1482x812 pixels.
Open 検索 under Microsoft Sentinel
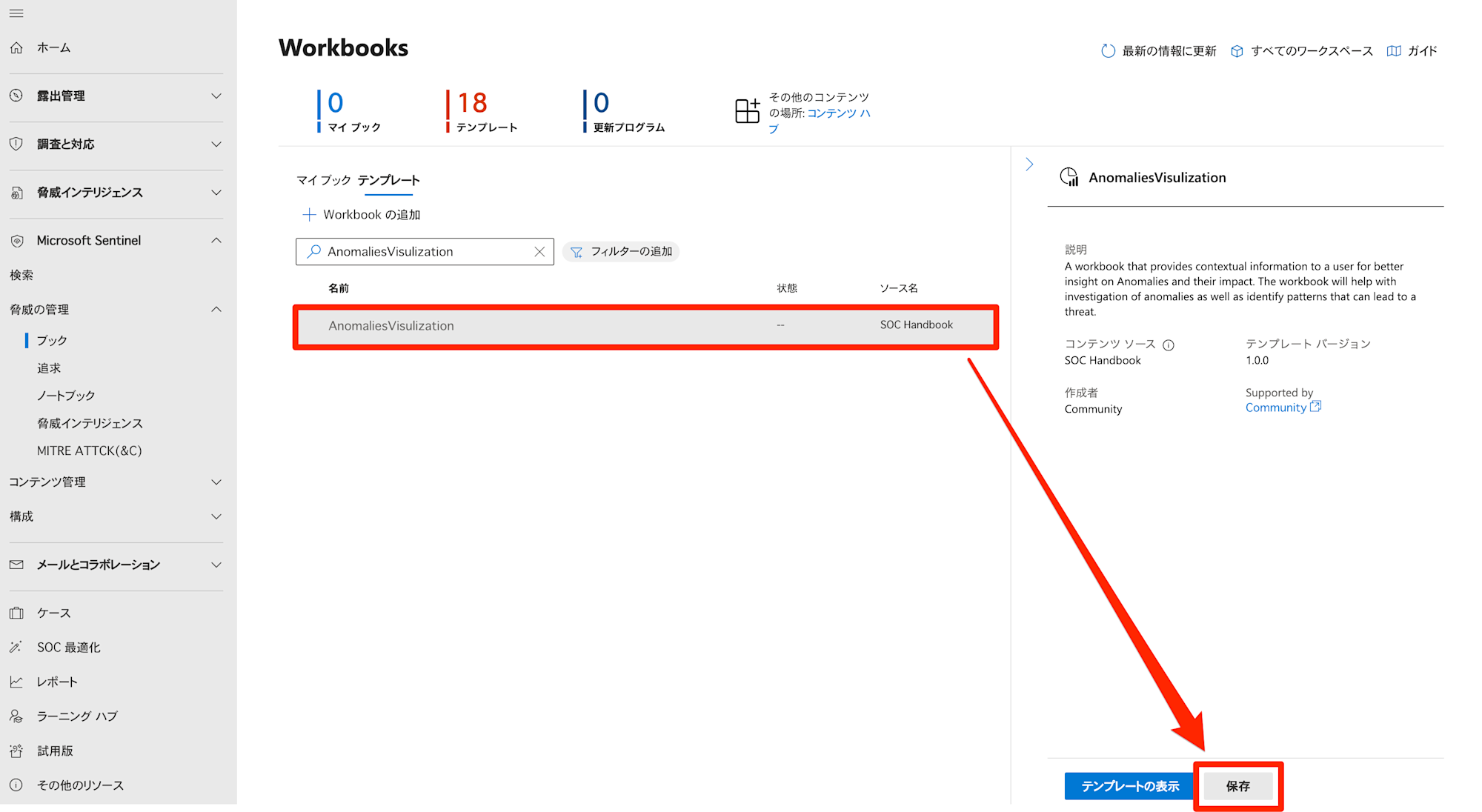[x=21, y=275]
